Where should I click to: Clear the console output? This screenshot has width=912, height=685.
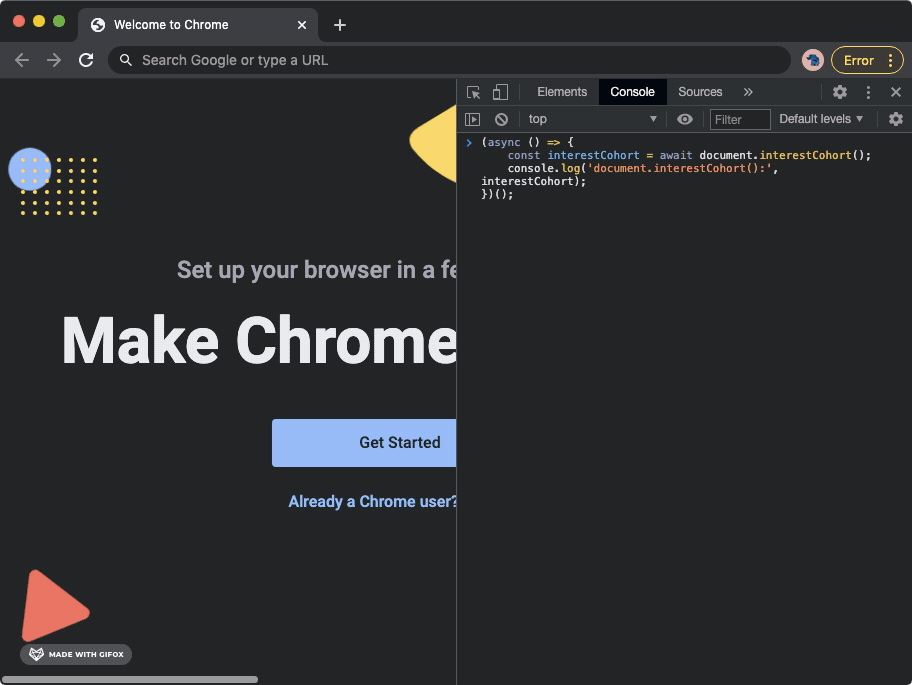point(501,119)
